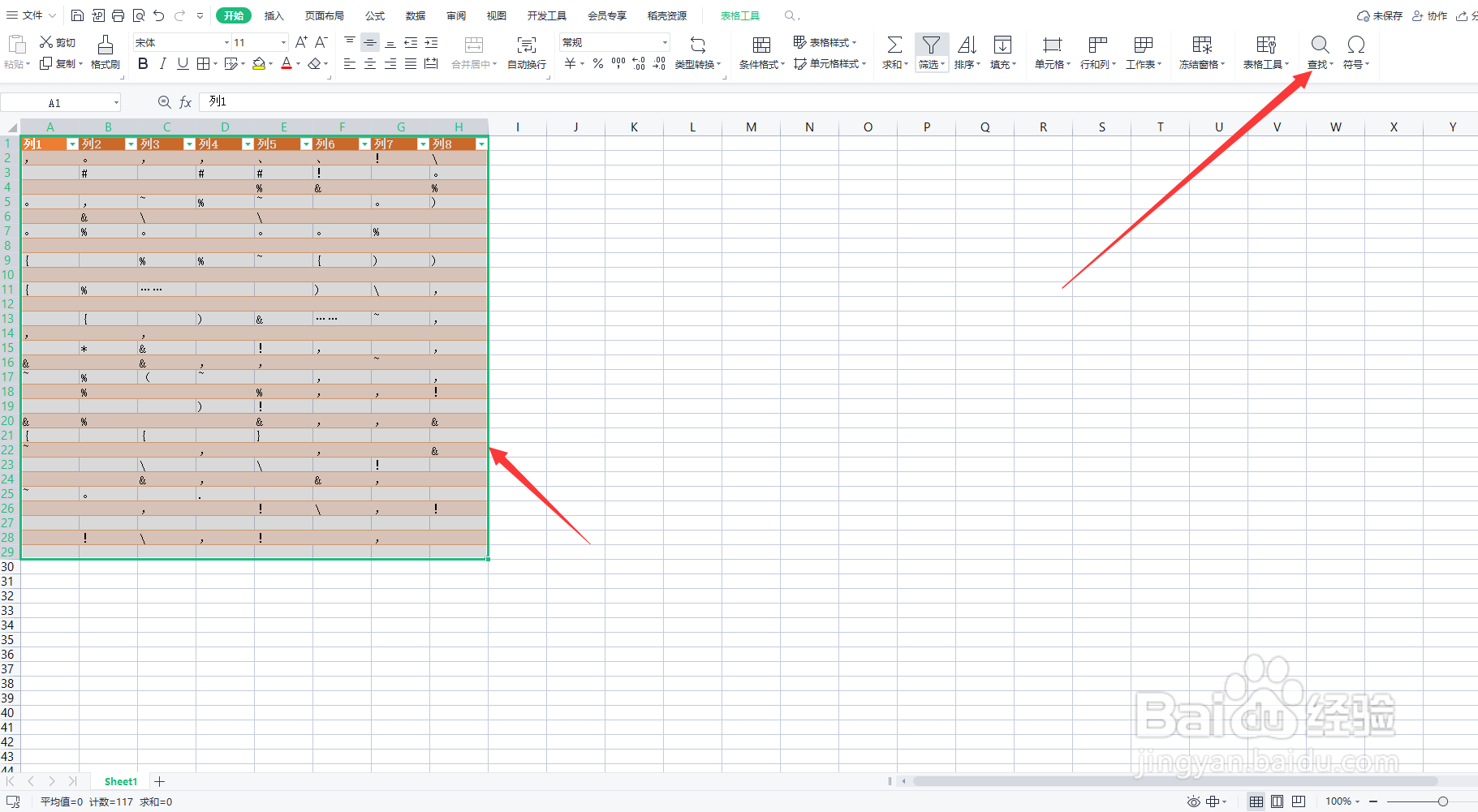Click the Symbol (符号) omega icon
Image resolution: width=1478 pixels, height=812 pixels.
coord(1355,45)
